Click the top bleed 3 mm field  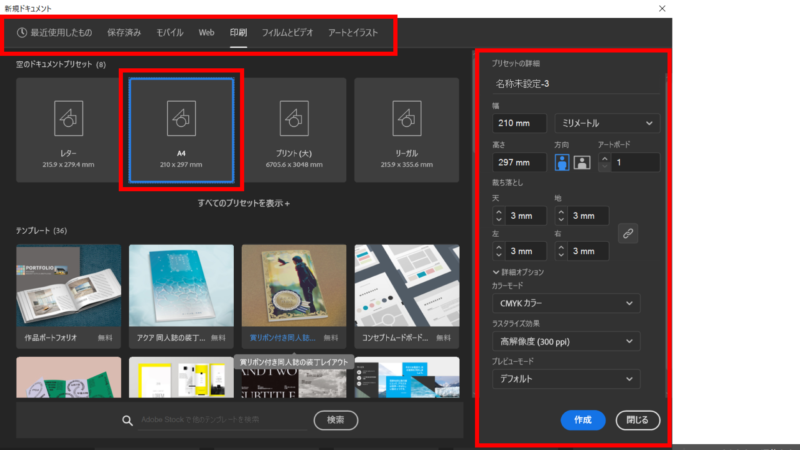click(x=526, y=216)
